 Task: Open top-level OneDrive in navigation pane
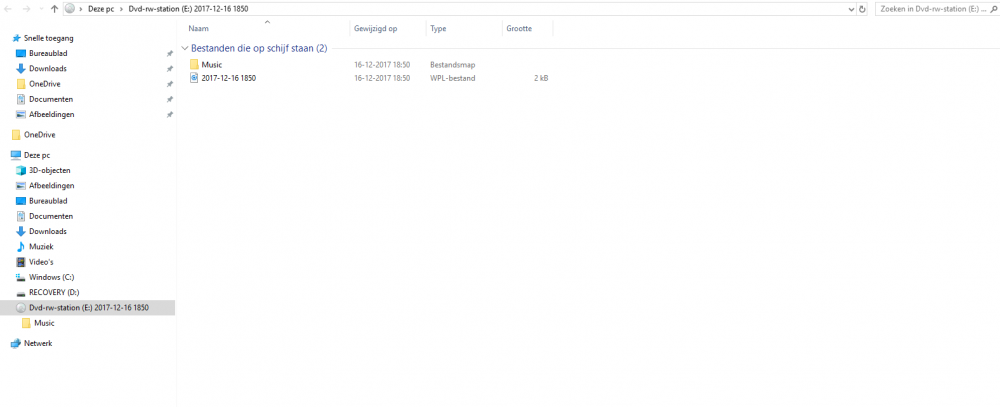pos(40,135)
